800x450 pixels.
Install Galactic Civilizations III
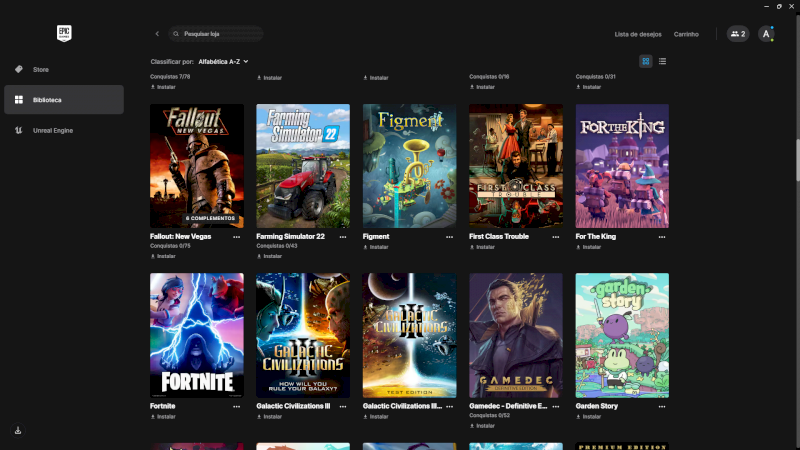point(269,416)
